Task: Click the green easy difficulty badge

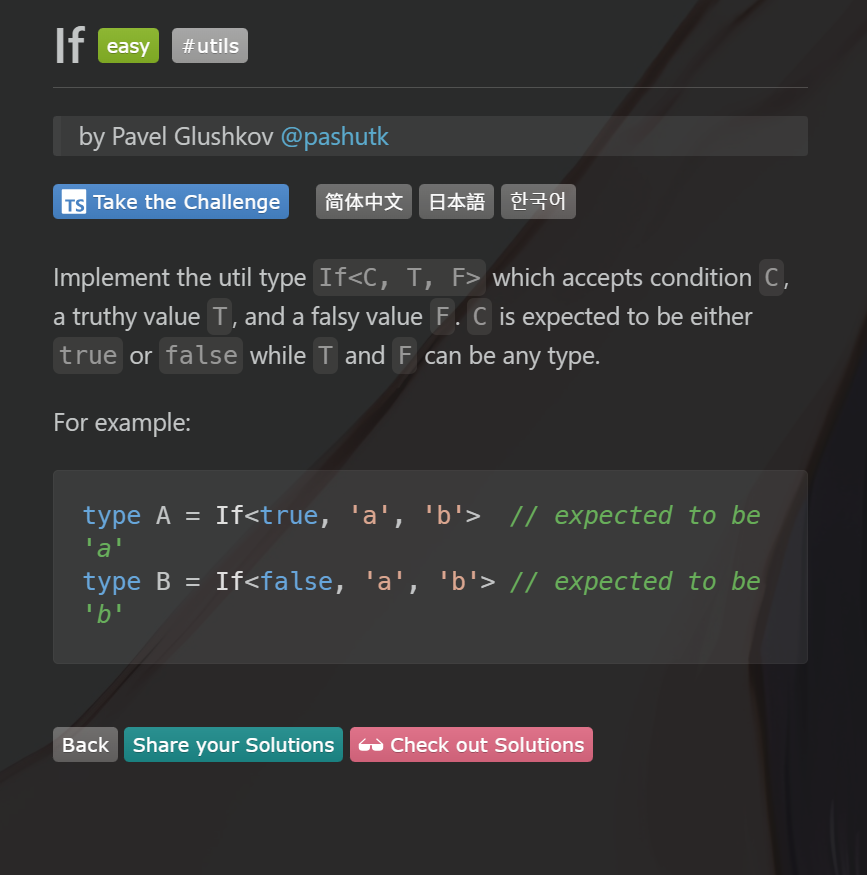Action: [128, 46]
